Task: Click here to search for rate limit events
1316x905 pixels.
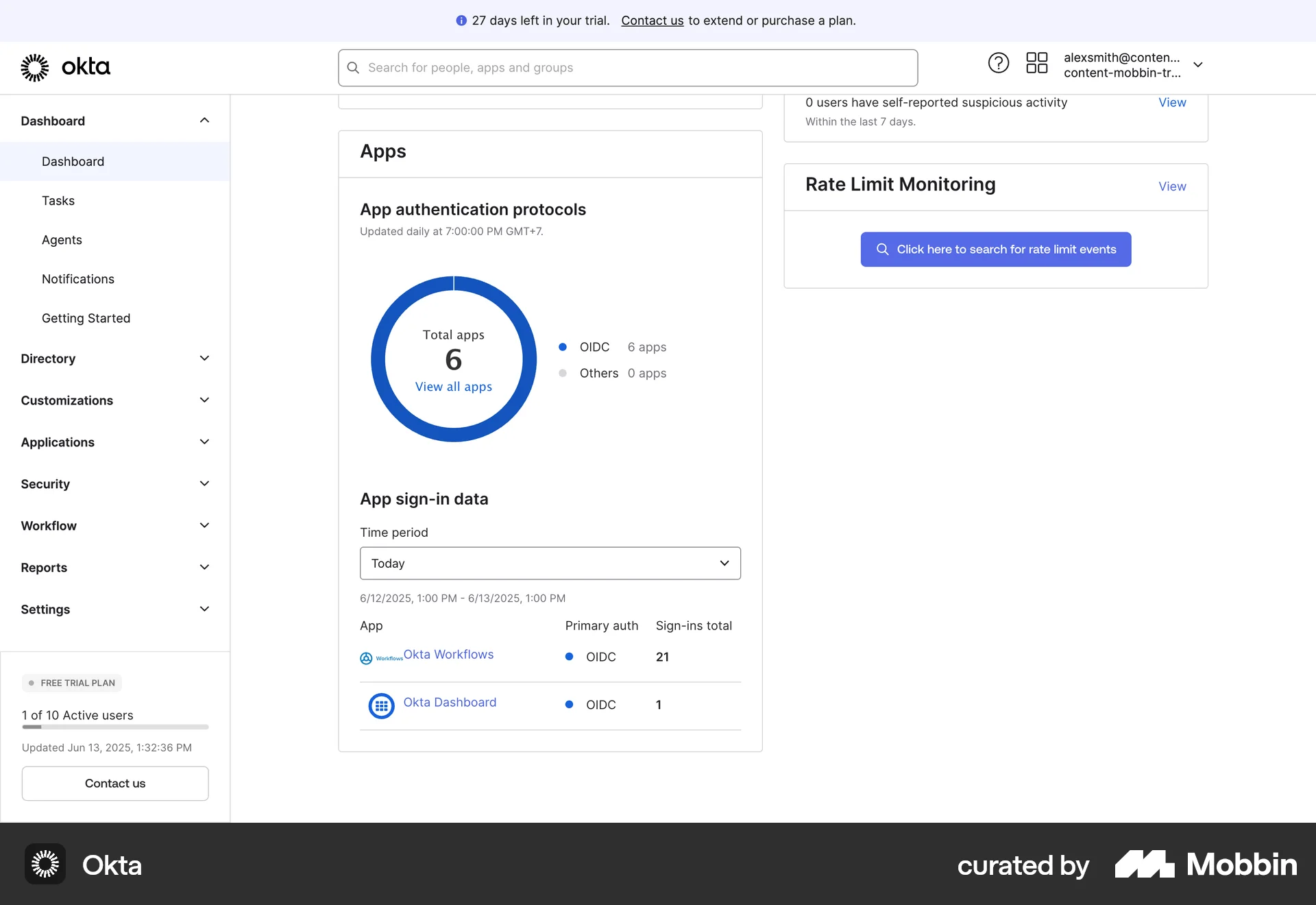Action: 995,249
